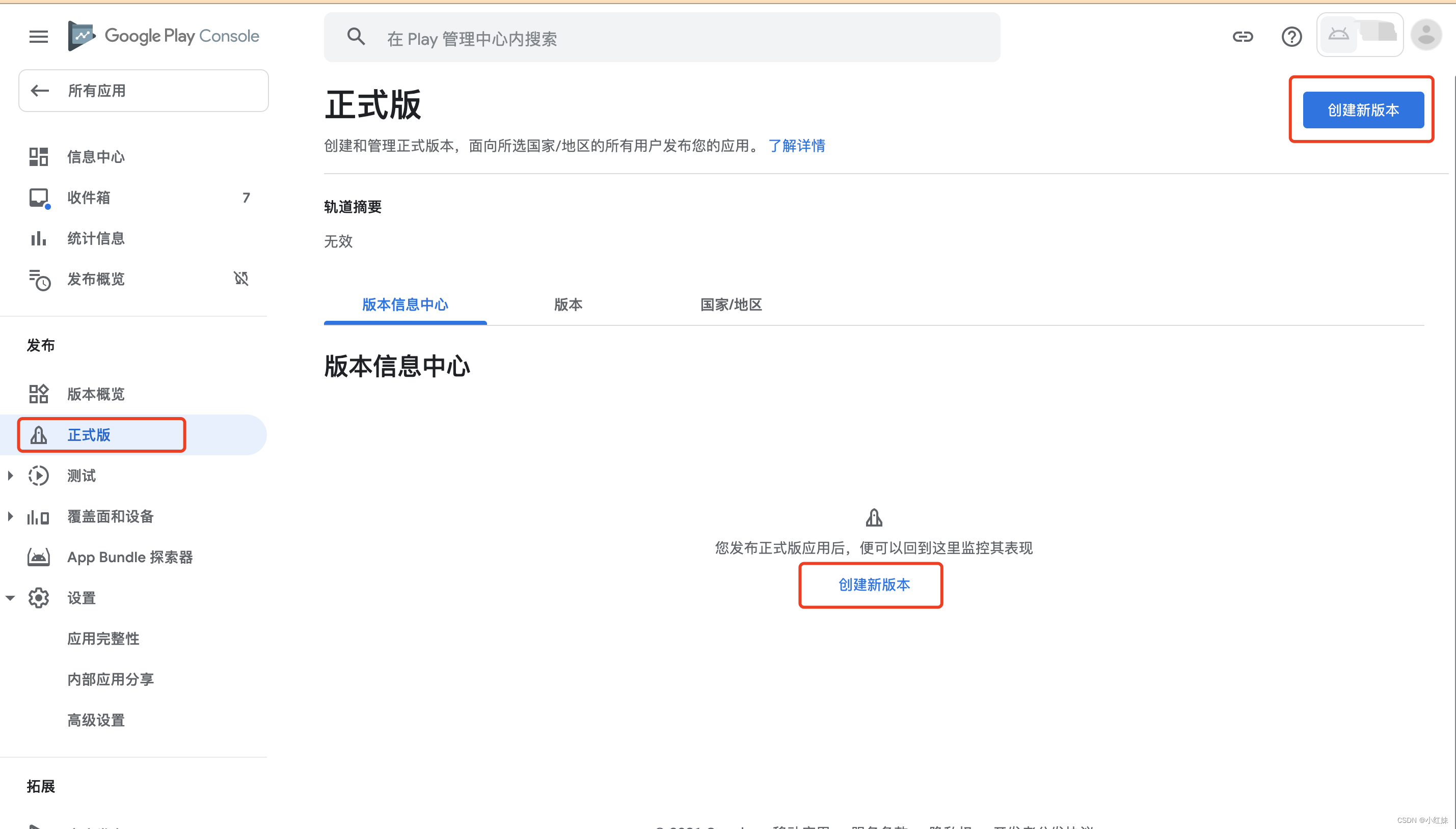Click the 创建新版本 button top right
Screen dimensions: 1456x829
1363,110
